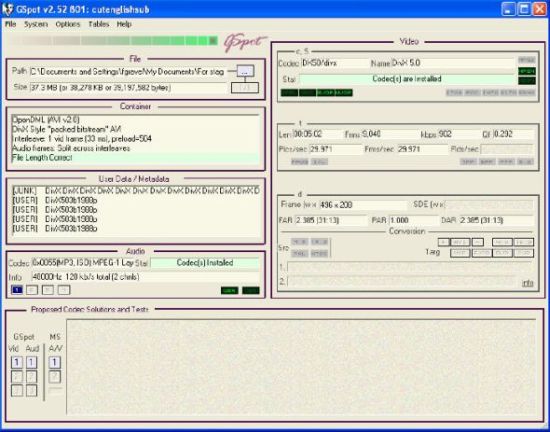Click the Len field showing 00:05:02
This screenshot has width=550, height=432.
tap(316, 134)
